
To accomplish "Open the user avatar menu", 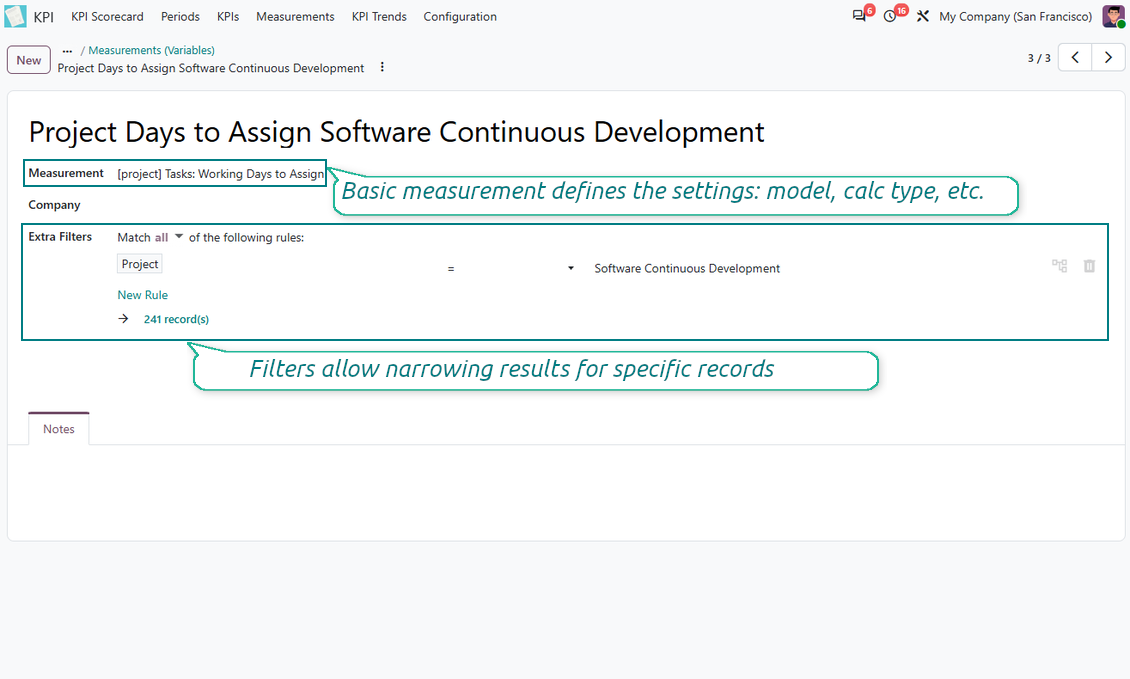I will click(1113, 16).
